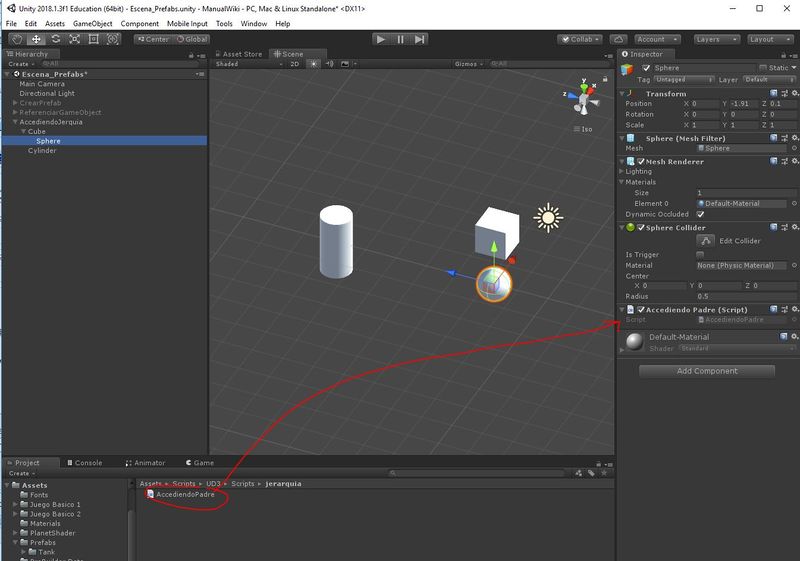Expand Juego Basico 1 folder
The image size is (800, 561).
(15, 504)
